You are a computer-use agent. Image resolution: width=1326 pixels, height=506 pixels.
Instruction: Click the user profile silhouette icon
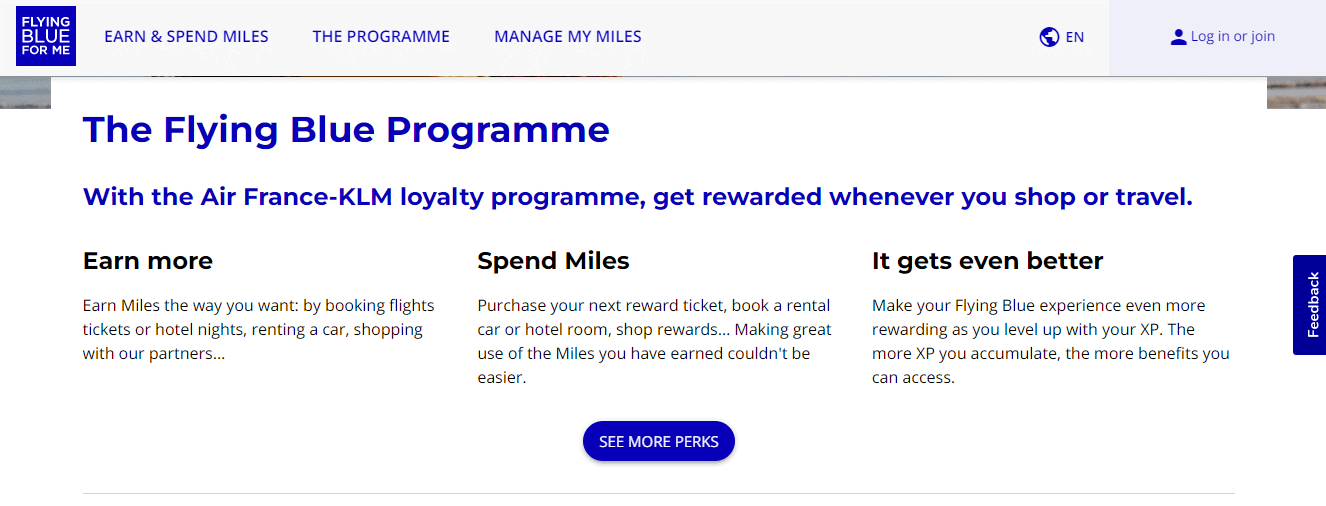(x=1178, y=37)
